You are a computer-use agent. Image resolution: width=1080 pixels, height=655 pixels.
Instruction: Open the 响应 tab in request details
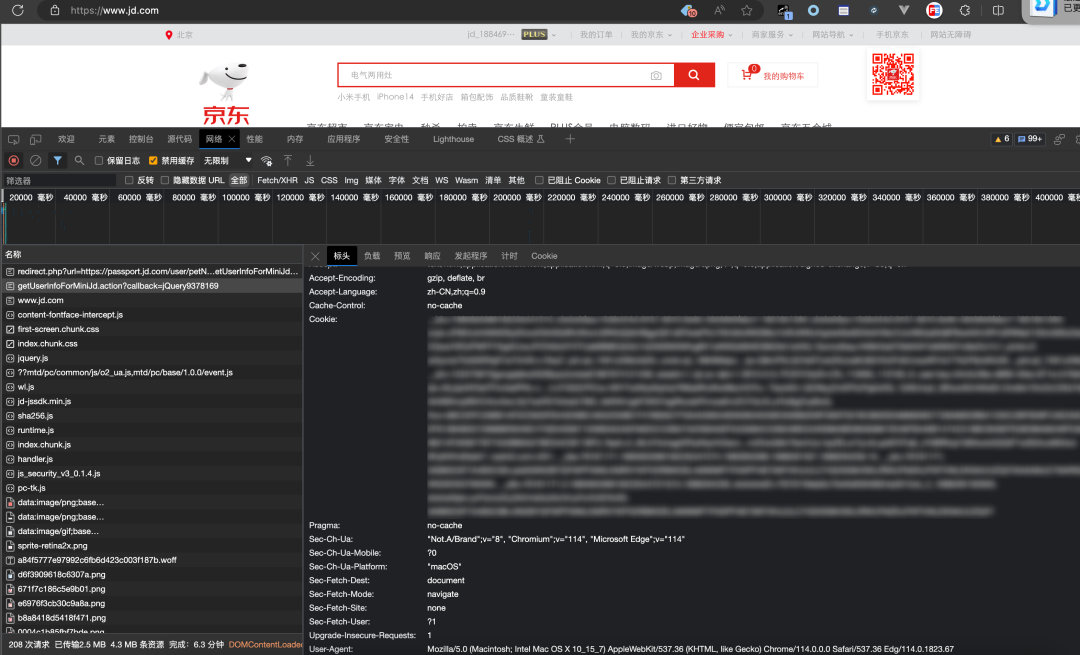[x=432, y=256]
